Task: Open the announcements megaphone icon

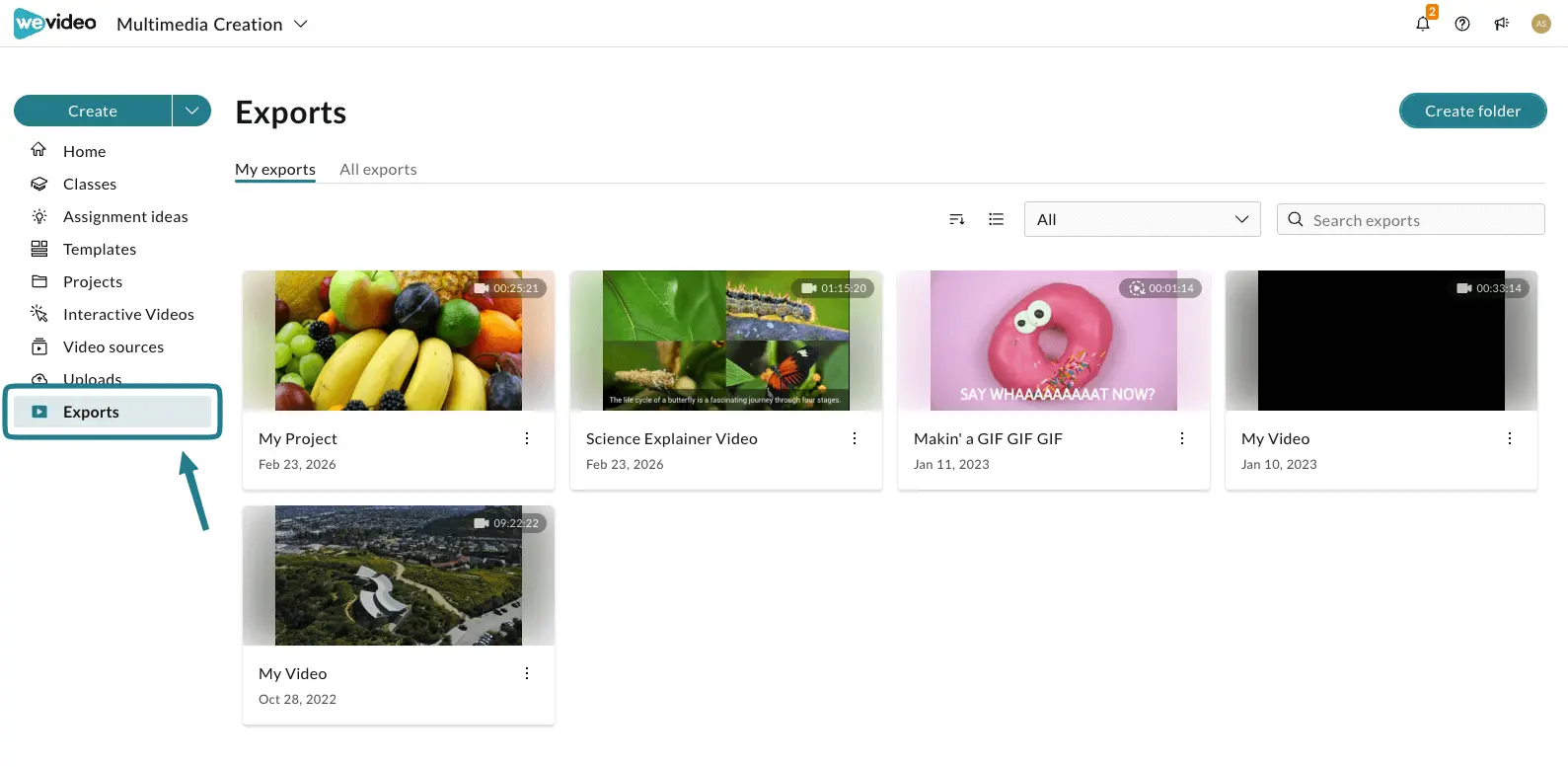Action: pyautogui.click(x=1502, y=24)
